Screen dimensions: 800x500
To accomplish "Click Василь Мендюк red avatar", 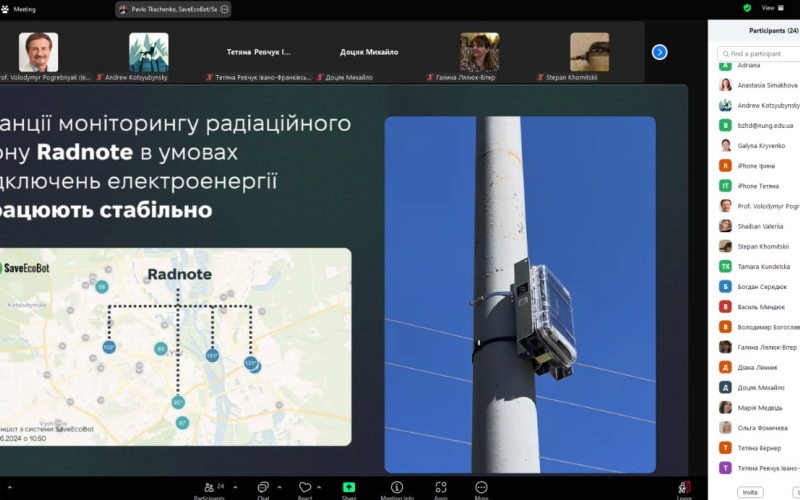I will click(x=726, y=307).
